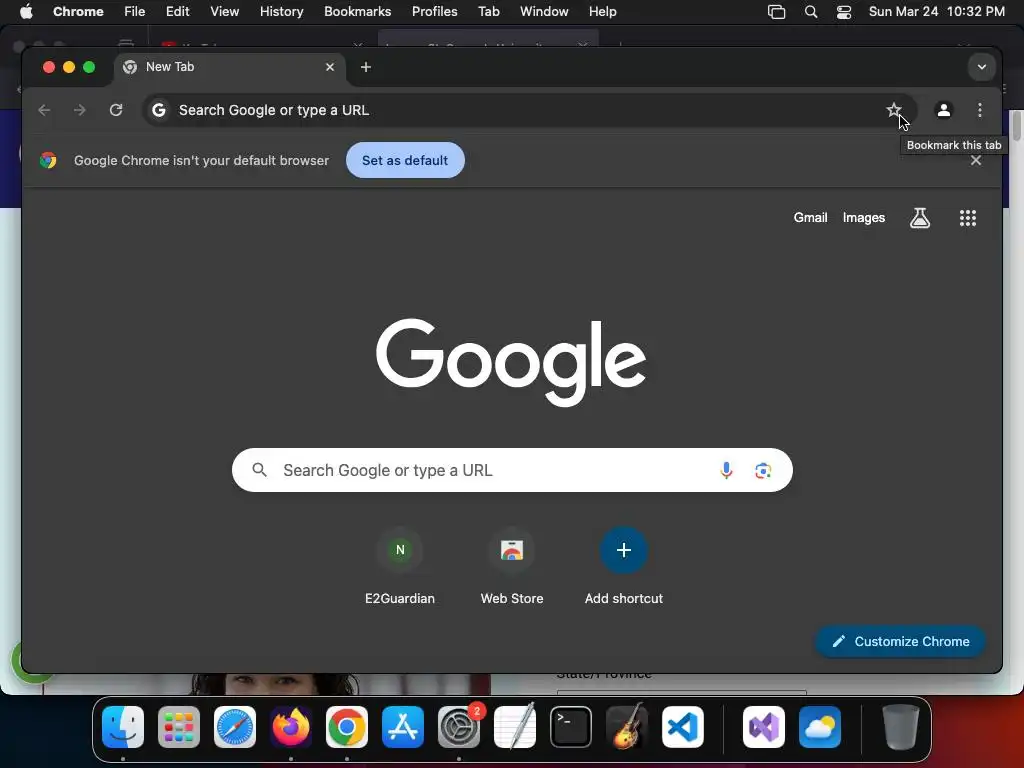The image size is (1024, 768).
Task: Open Launchpad from the Dock
Action: (x=178, y=726)
